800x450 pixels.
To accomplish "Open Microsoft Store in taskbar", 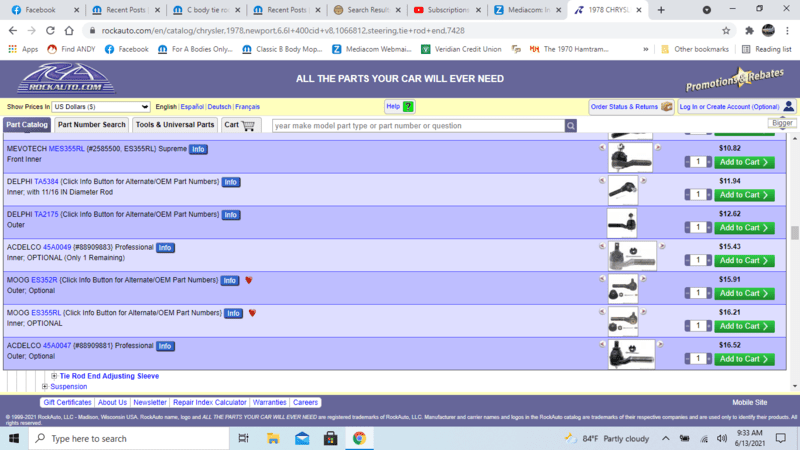I will (x=331, y=438).
